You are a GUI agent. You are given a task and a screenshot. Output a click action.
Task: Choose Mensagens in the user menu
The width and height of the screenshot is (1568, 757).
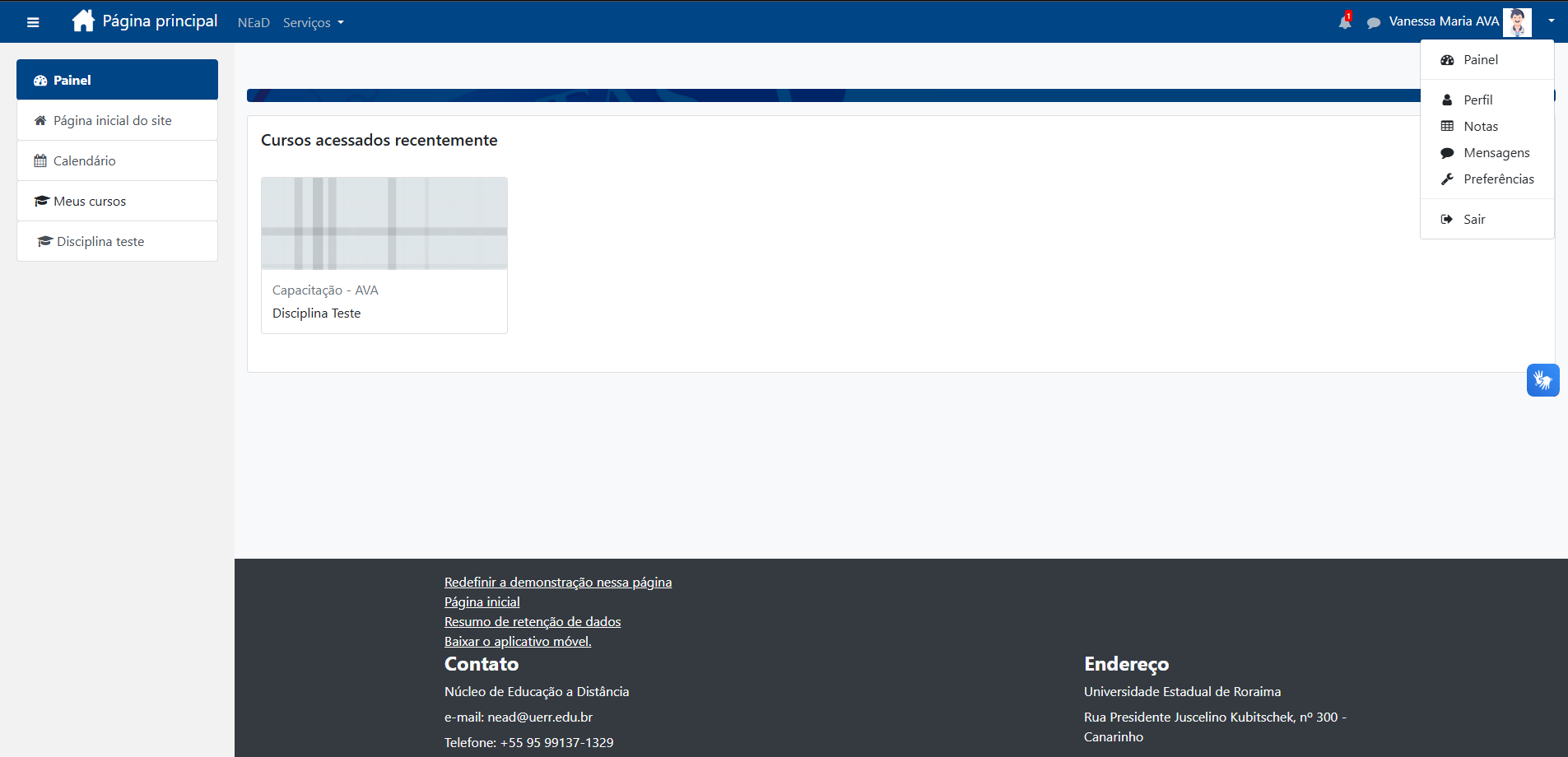[1496, 153]
